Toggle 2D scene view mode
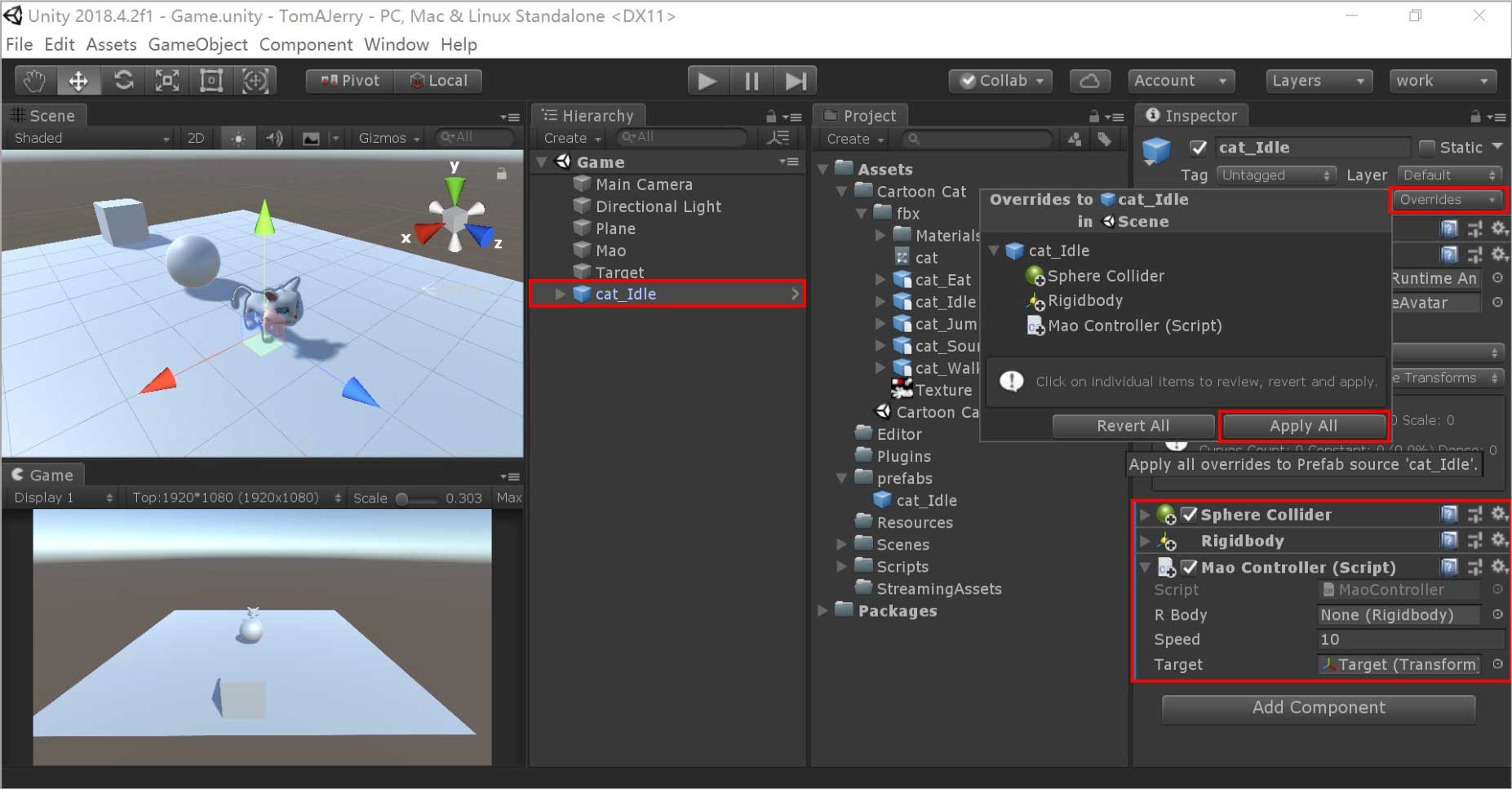1512x789 pixels. 196,138
